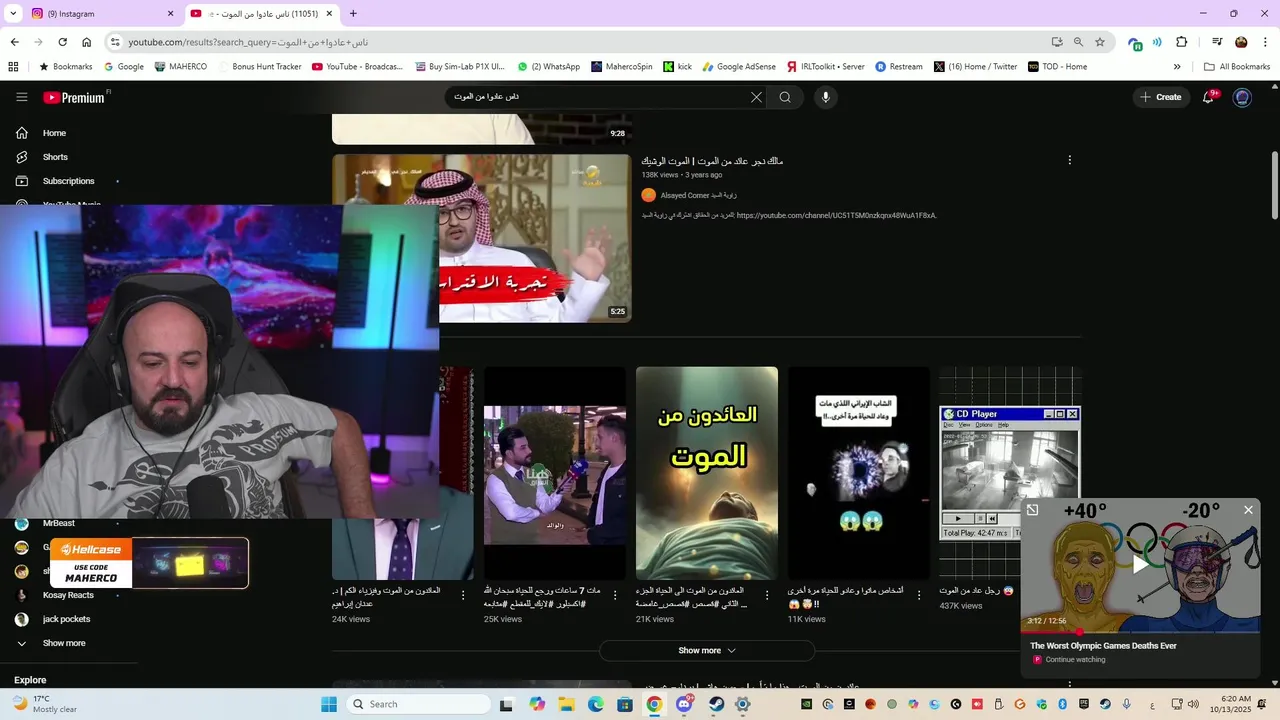The width and height of the screenshot is (1280, 720).
Task: Open Subscriptions in sidebar
Action: (x=68, y=181)
